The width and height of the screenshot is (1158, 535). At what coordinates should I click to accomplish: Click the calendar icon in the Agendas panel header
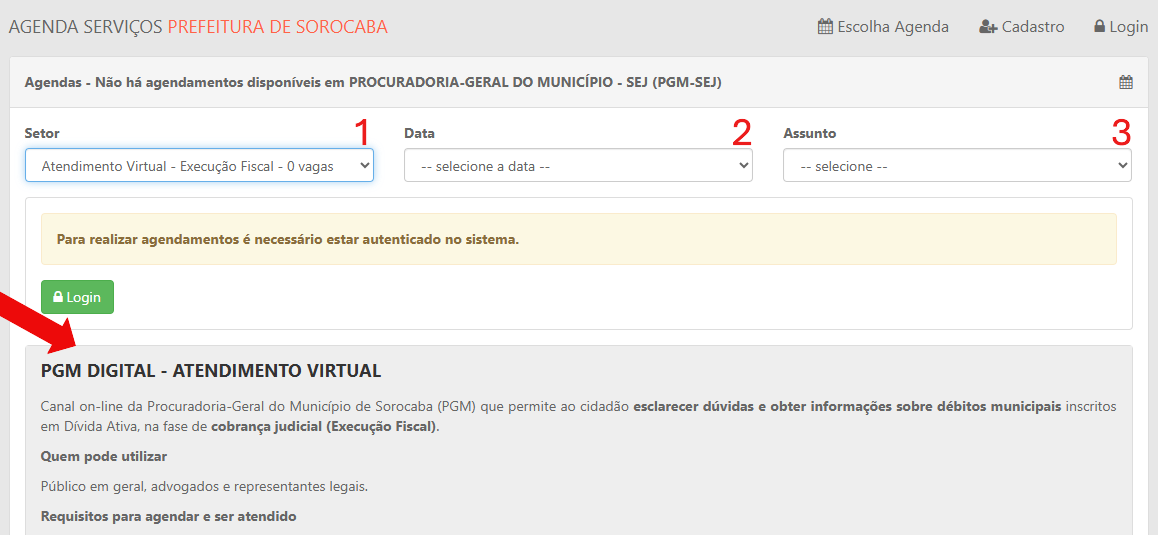(x=1125, y=83)
